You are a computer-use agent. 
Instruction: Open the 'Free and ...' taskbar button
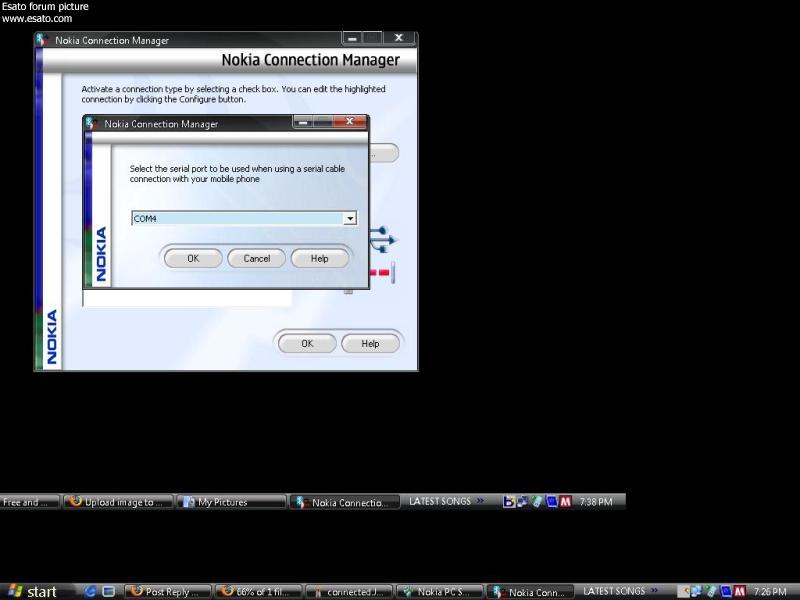(x=30, y=502)
